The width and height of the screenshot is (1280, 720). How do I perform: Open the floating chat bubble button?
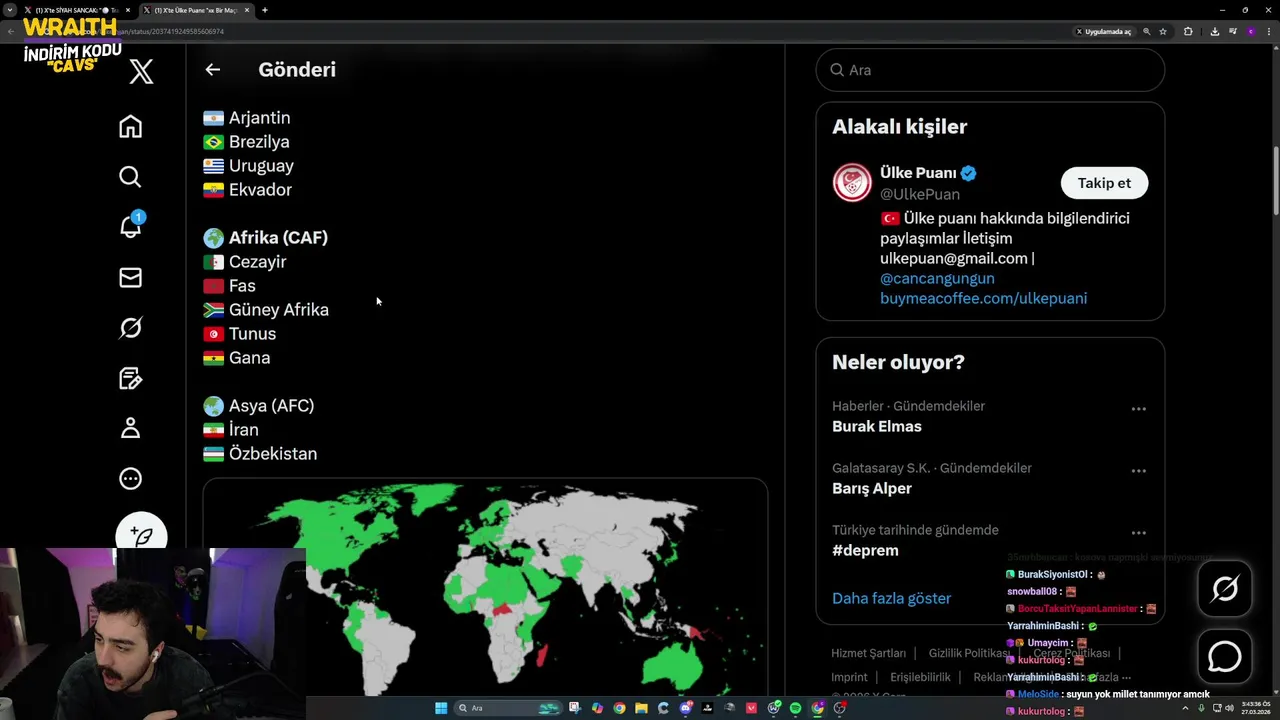1225,657
